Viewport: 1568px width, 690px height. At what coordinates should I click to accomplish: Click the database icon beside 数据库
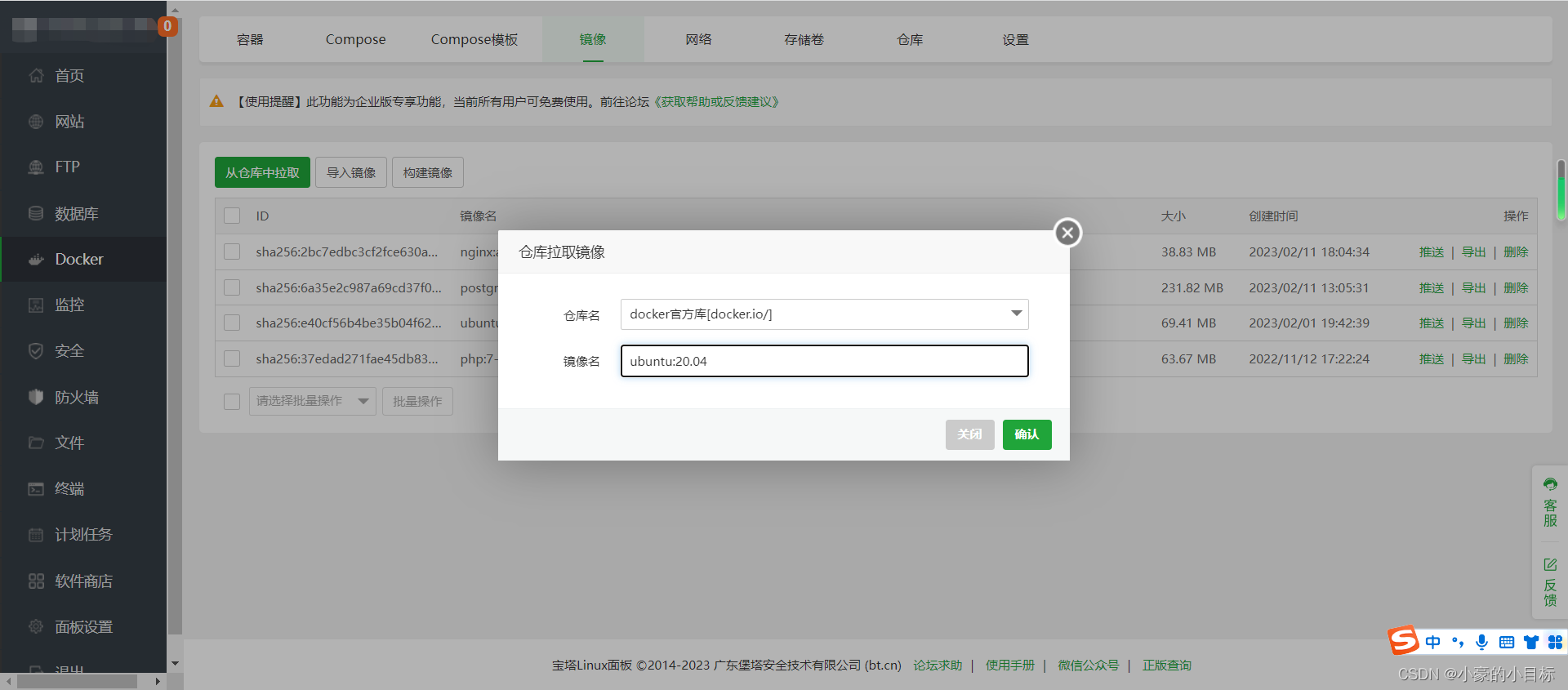(36, 213)
